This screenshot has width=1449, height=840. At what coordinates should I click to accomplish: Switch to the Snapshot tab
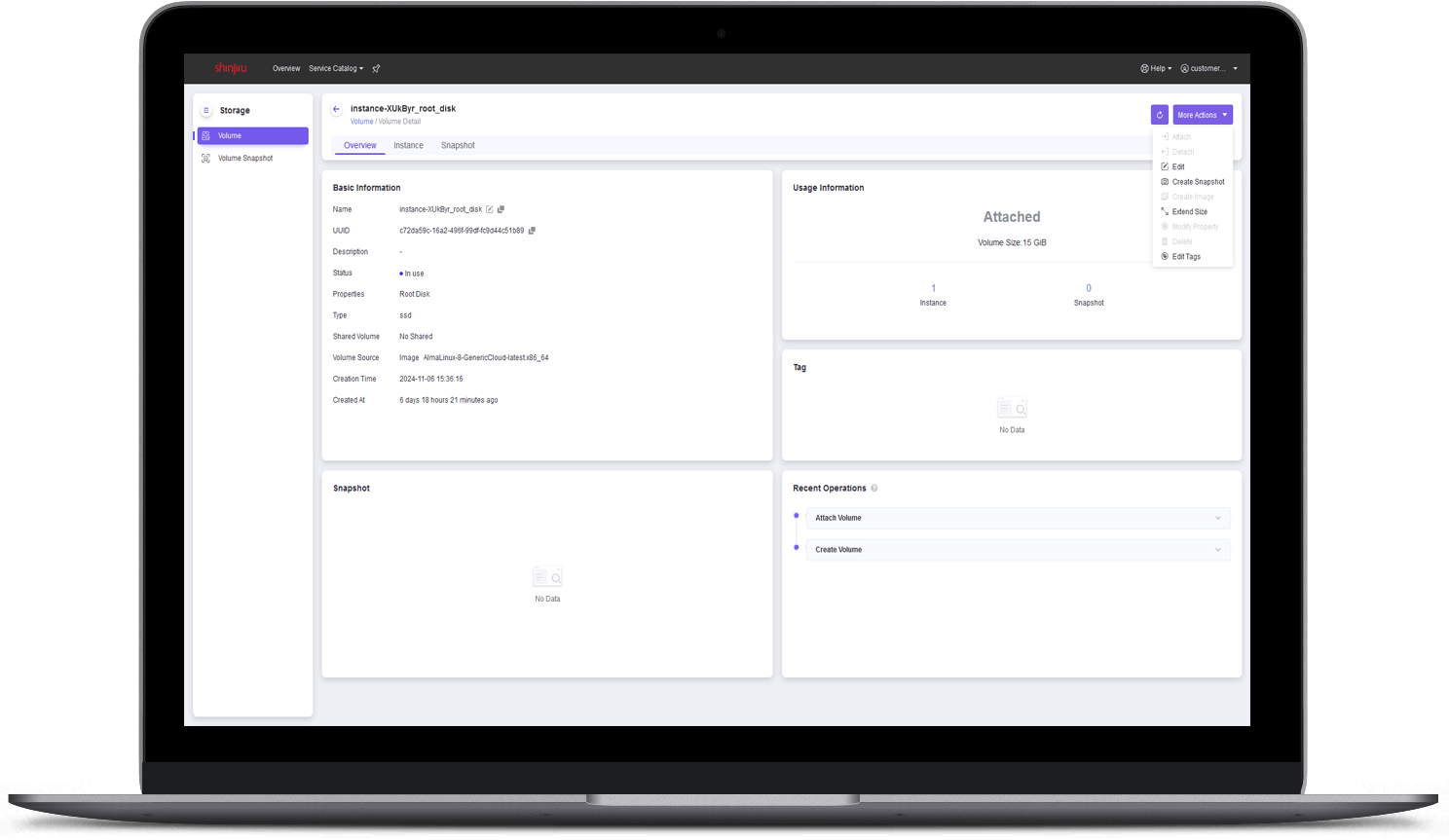point(458,146)
